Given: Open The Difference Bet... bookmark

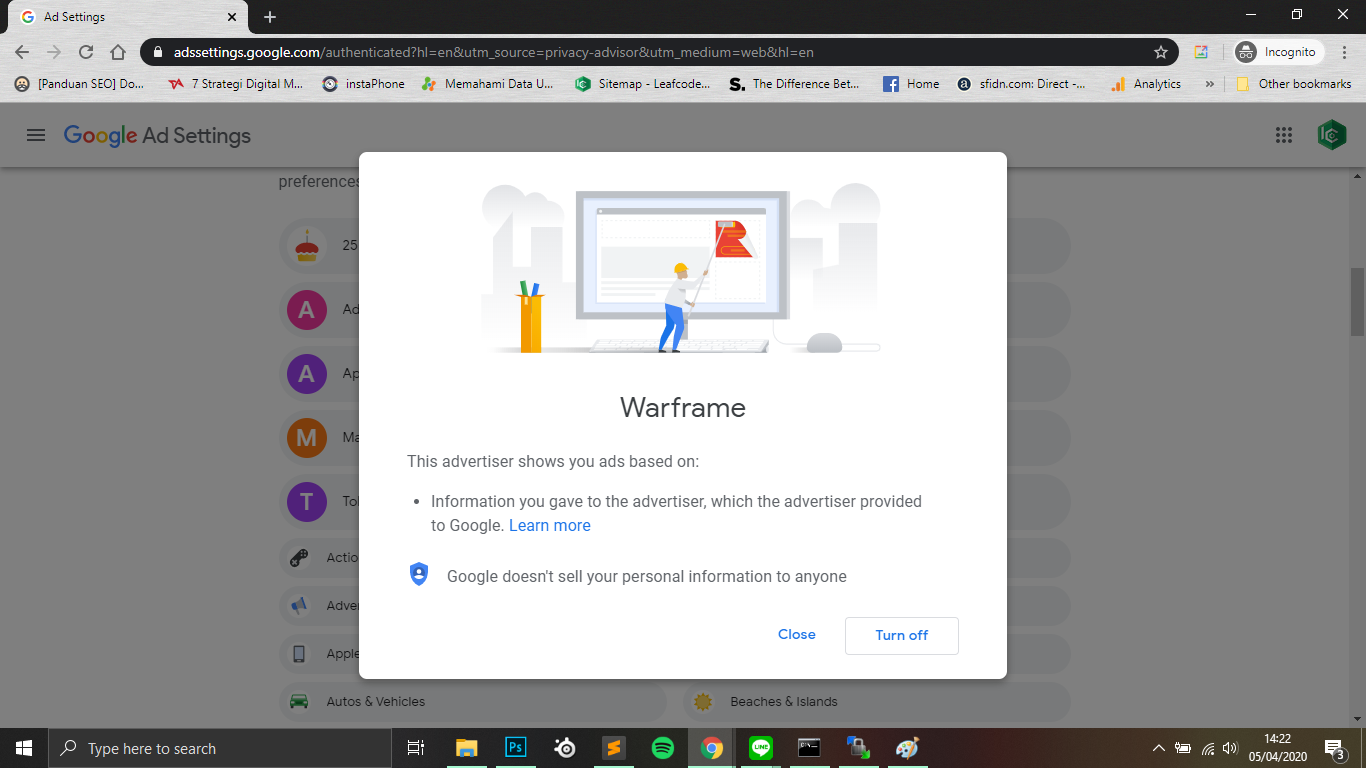Looking at the screenshot, I should point(796,84).
